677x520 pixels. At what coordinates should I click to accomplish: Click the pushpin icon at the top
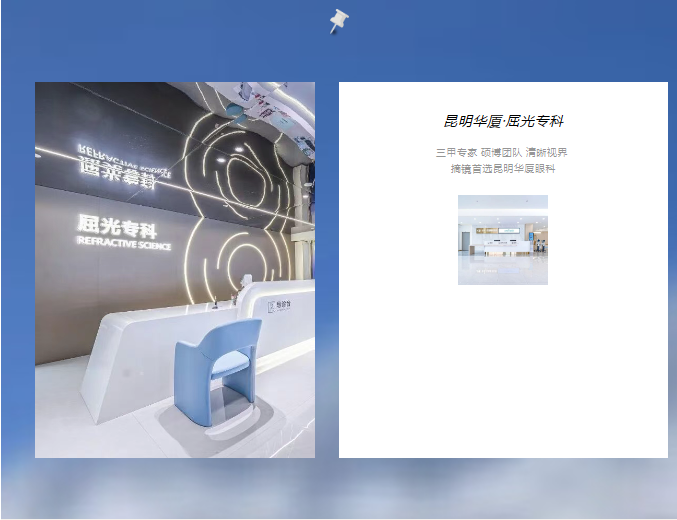click(x=339, y=21)
